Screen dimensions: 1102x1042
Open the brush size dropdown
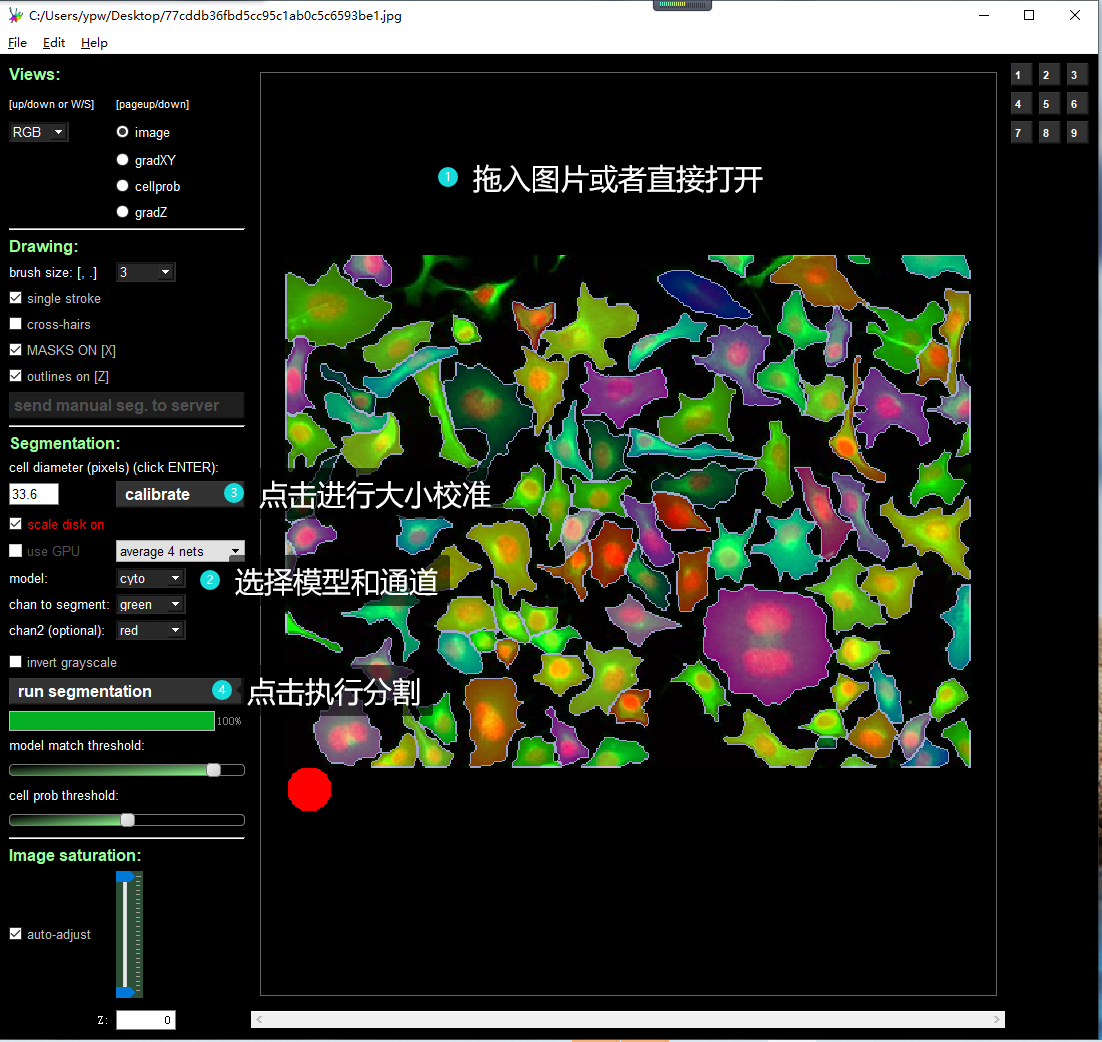click(x=145, y=271)
